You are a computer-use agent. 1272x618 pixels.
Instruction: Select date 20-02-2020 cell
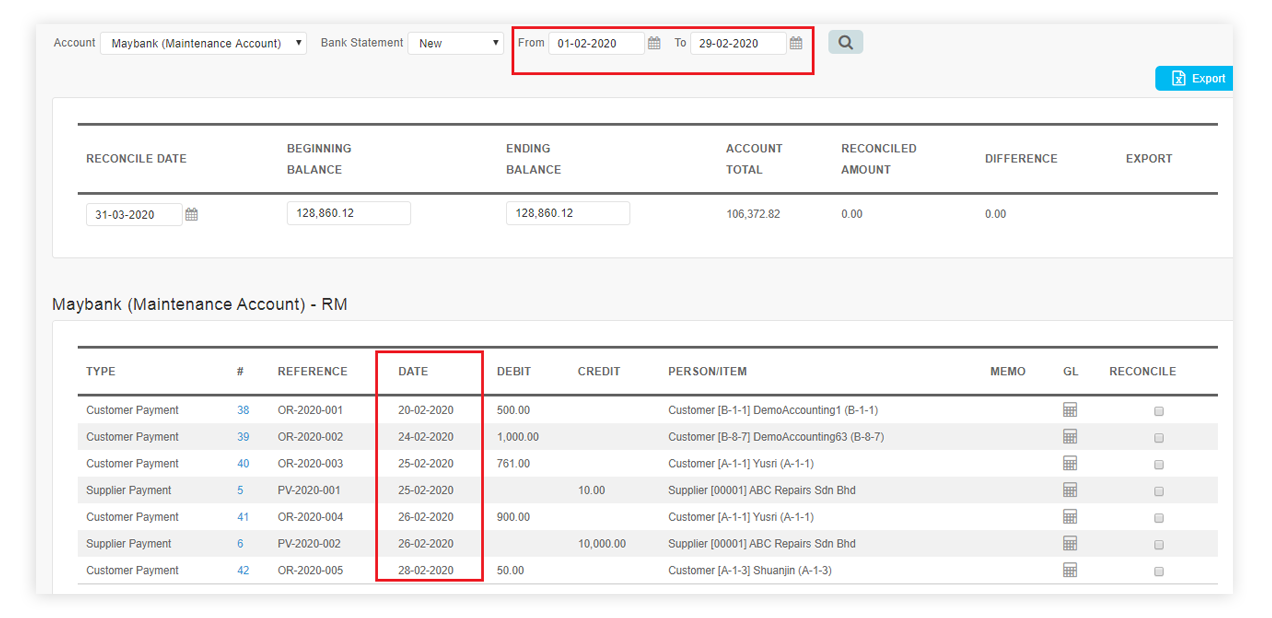pyautogui.click(x=426, y=410)
